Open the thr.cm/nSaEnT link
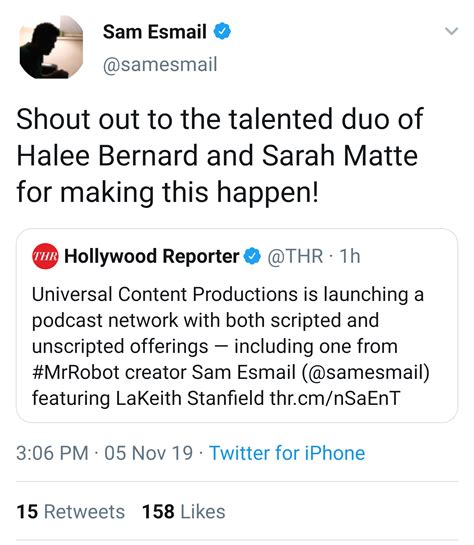Viewport: 474px width, 545px height. (335, 398)
